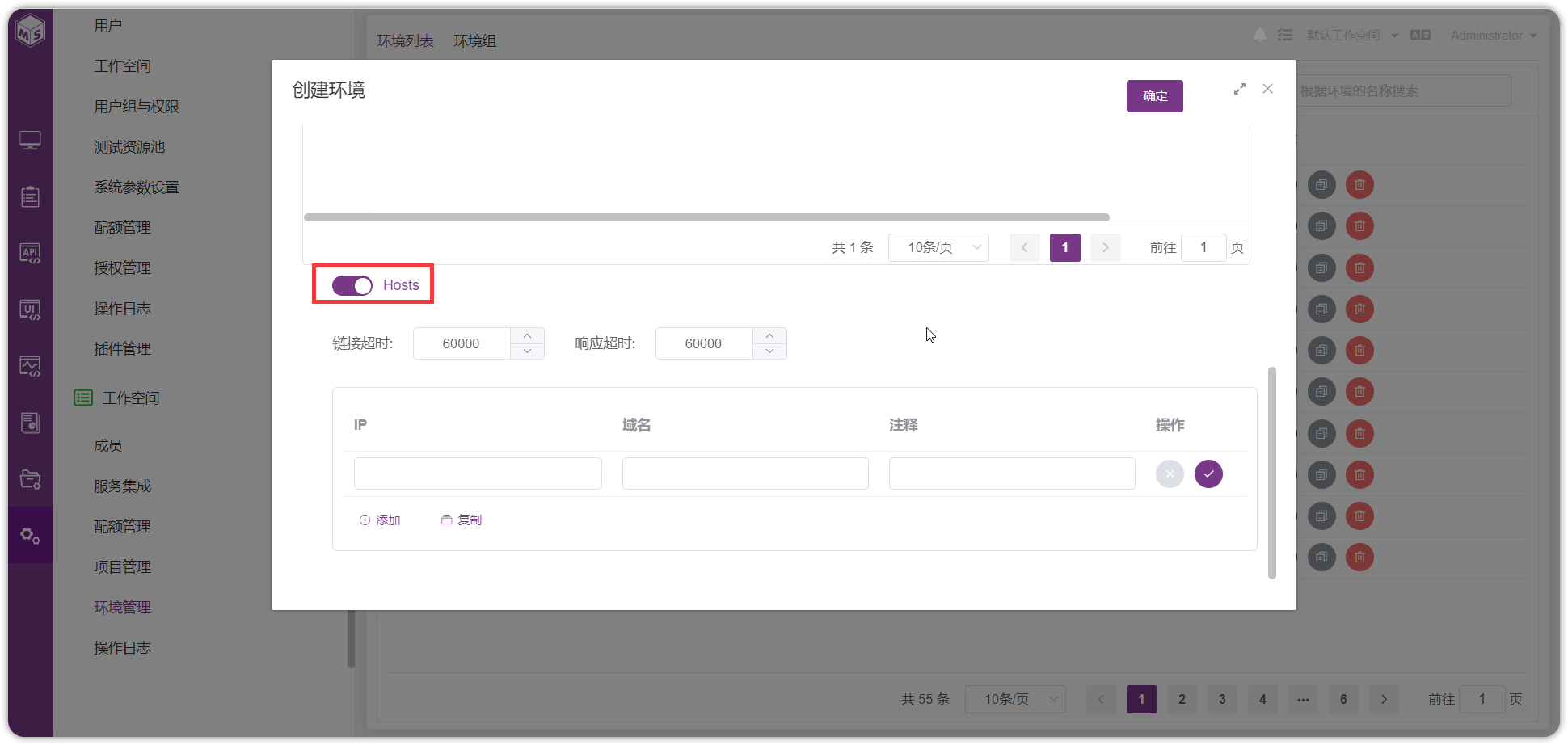Viewport: 1568px width, 745px height.
Task: Open the performance testing chart icon in left rail
Action: pyautogui.click(x=30, y=366)
